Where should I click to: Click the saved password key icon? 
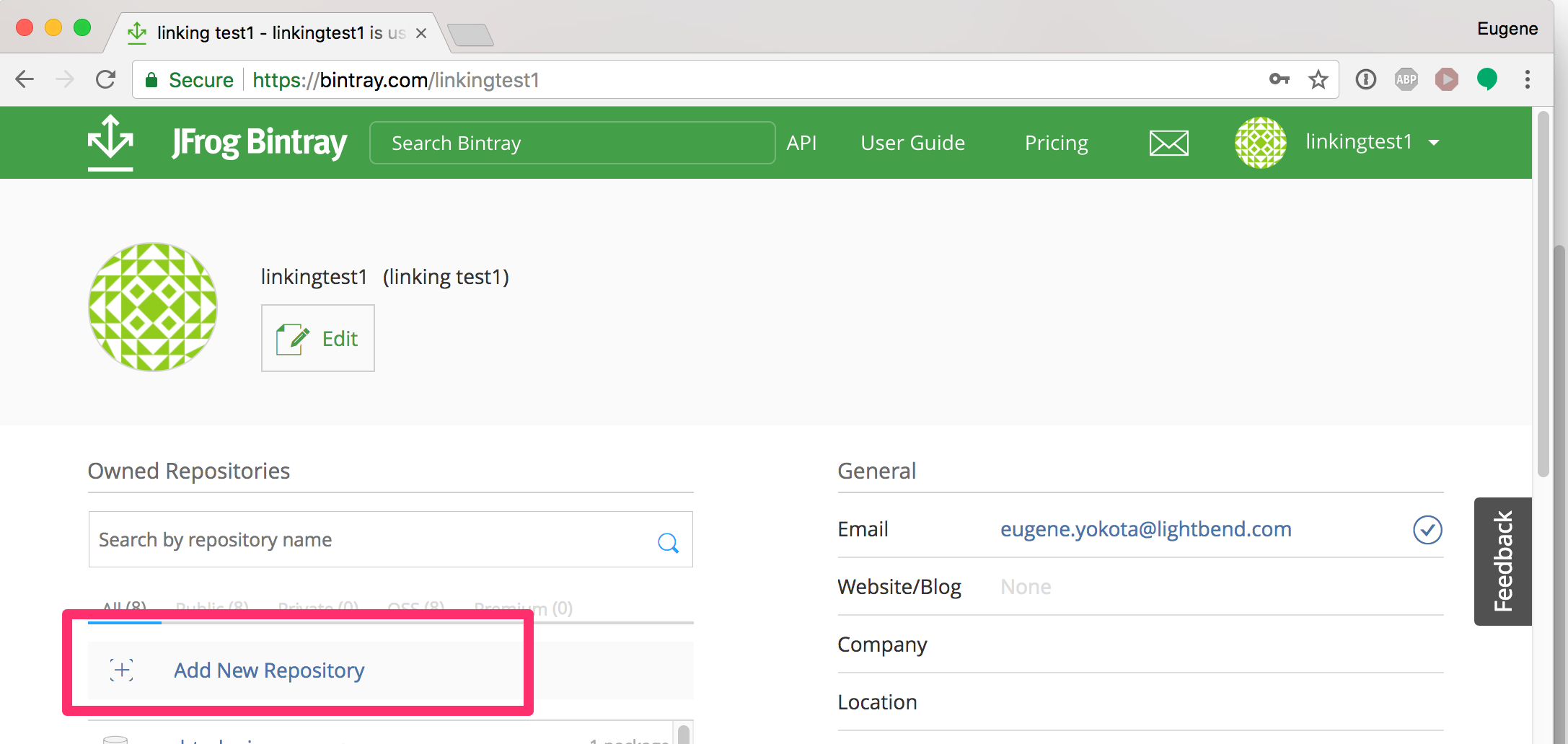1279,79
